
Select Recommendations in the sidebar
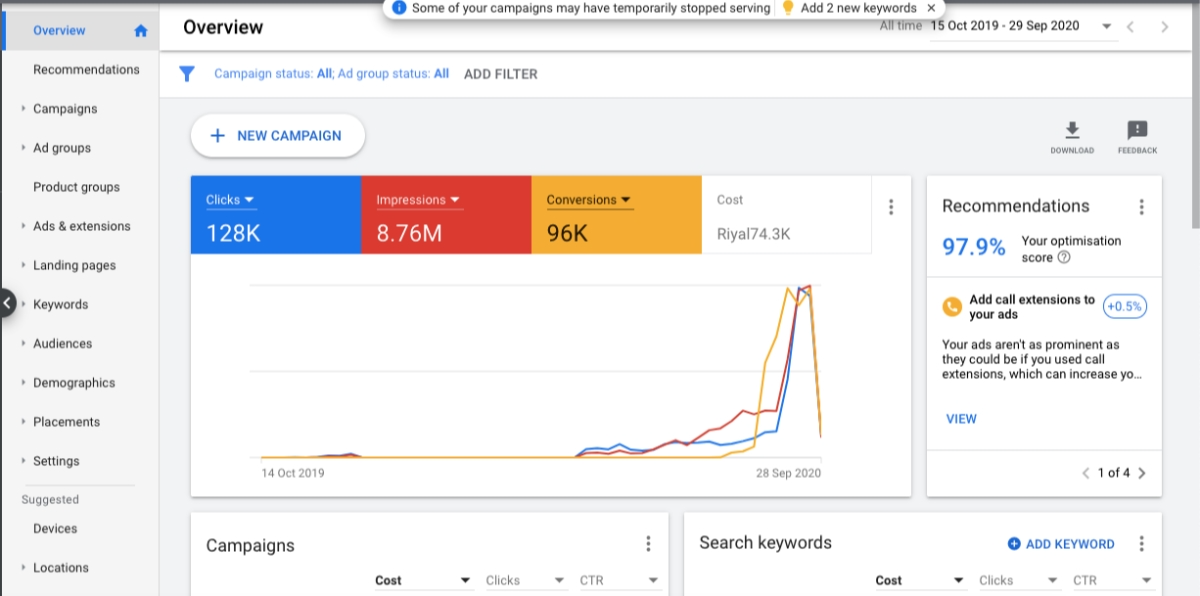[86, 70]
